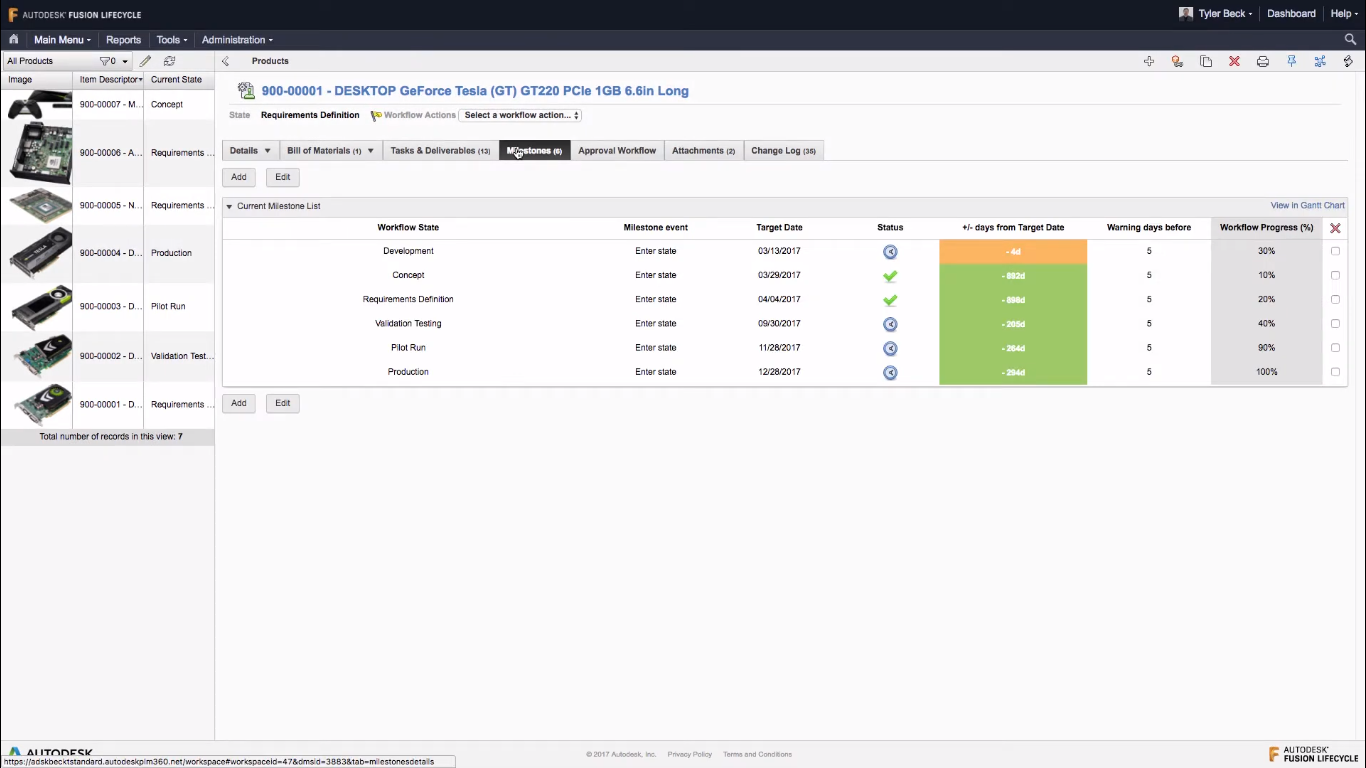Select the Production milestone row checkbox
The image size is (1366, 768).
[1335, 372]
